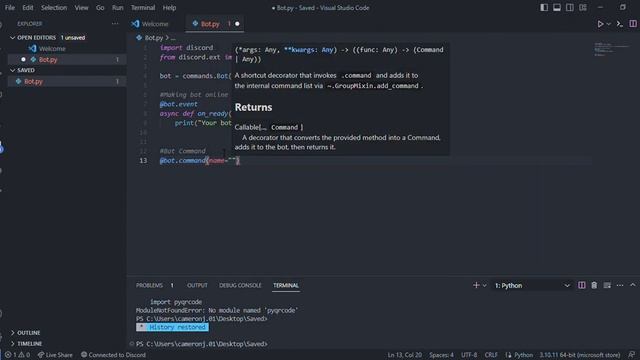640x360 pixels.
Task: Click the editor minimap
Action: [x=613, y=49]
